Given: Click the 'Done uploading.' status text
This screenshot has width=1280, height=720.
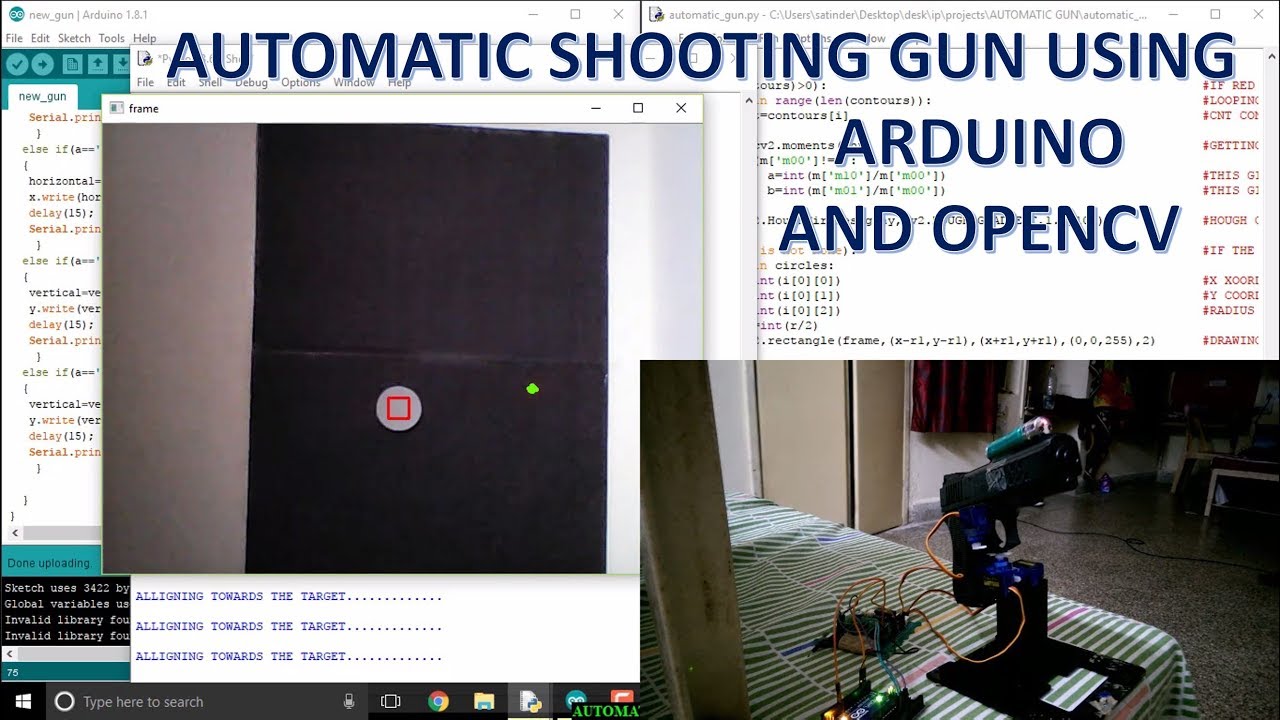Looking at the screenshot, I should click(49, 563).
